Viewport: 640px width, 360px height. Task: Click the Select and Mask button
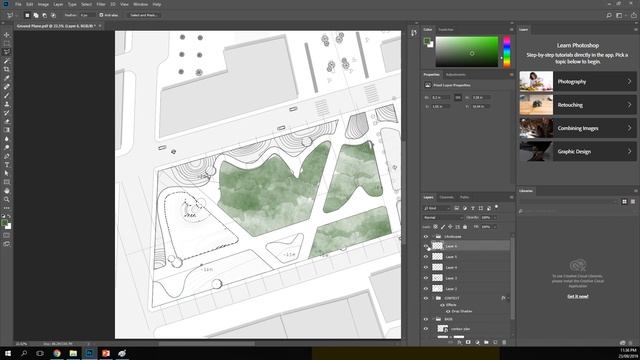click(143, 15)
